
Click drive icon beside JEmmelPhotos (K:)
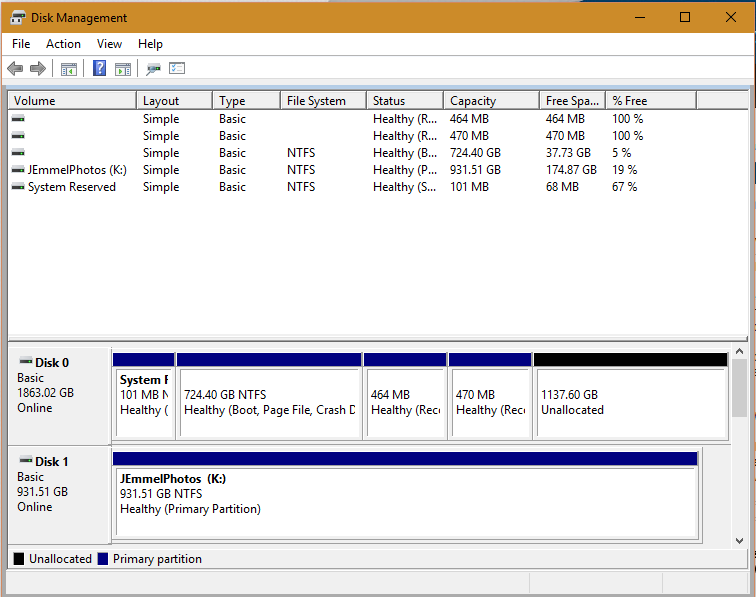click(18, 170)
